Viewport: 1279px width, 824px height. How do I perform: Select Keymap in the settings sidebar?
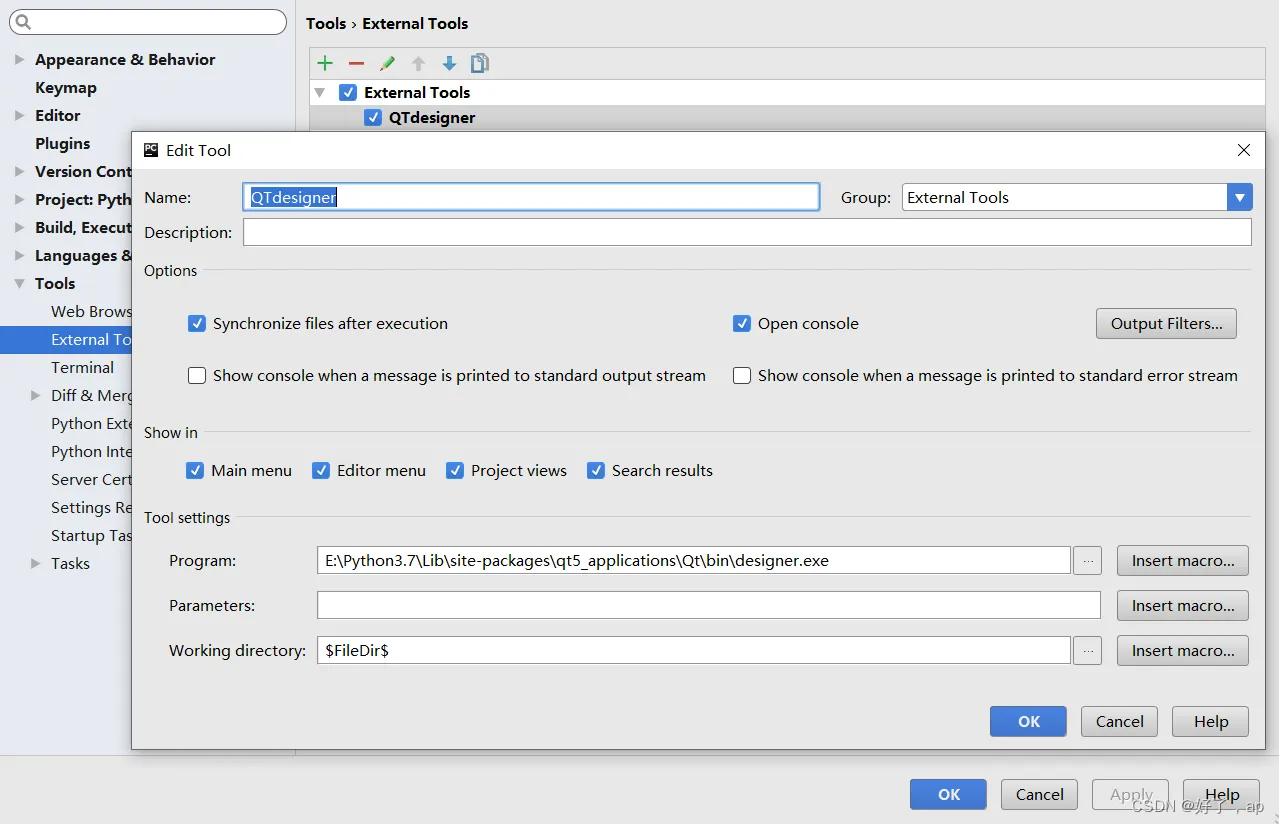click(x=66, y=88)
